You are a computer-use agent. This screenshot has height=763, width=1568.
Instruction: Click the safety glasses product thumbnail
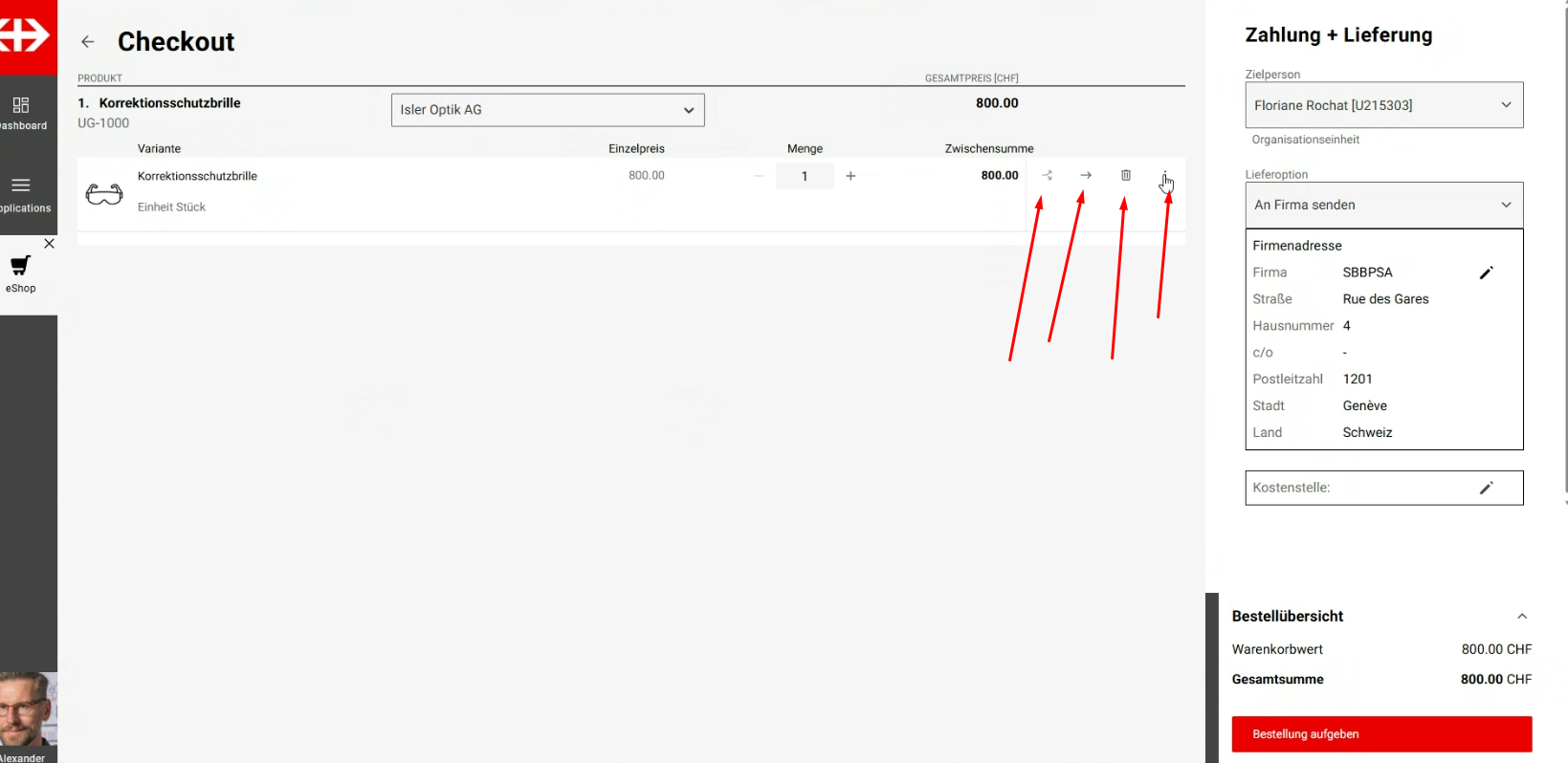tap(104, 194)
